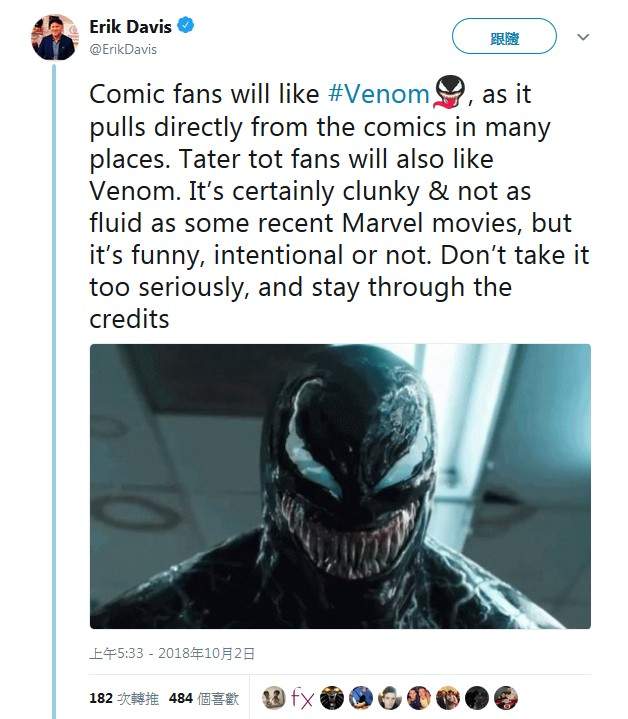Click the dark avatar second from right
Screen dimensions: 628x719
pyautogui.click(x=478, y=696)
